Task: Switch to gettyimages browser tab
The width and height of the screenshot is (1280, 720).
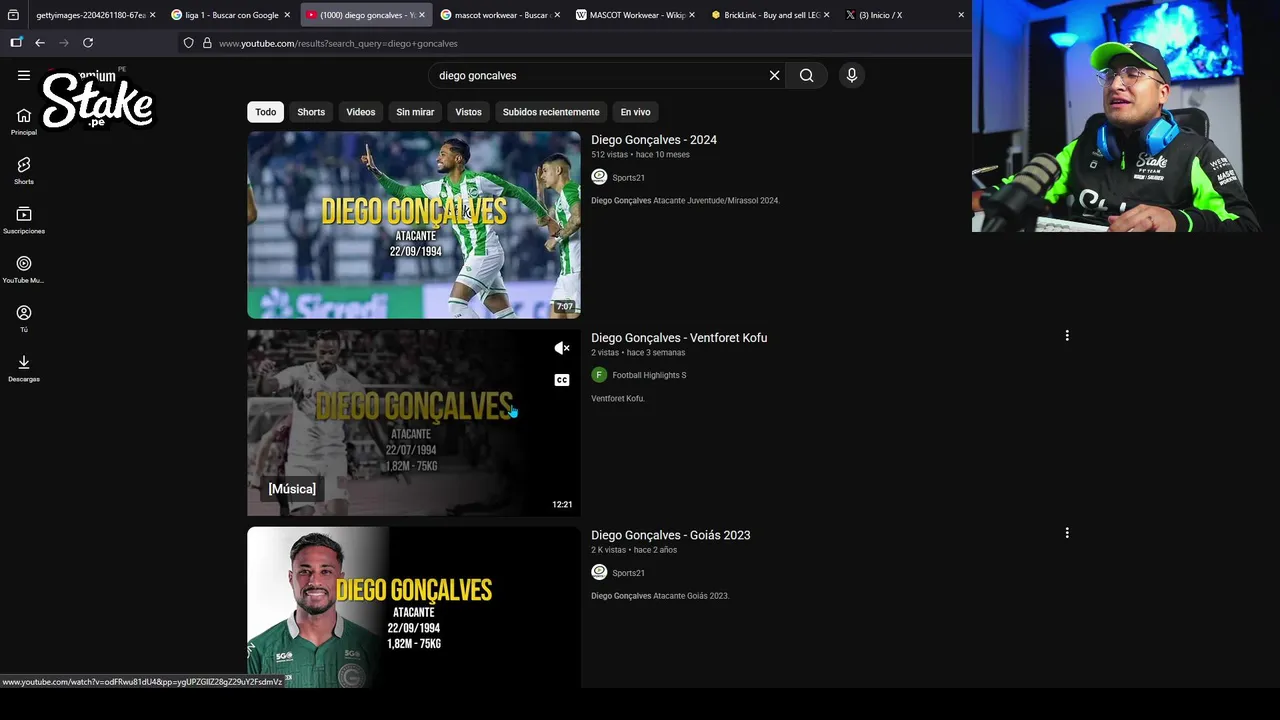Action: point(92,15)
